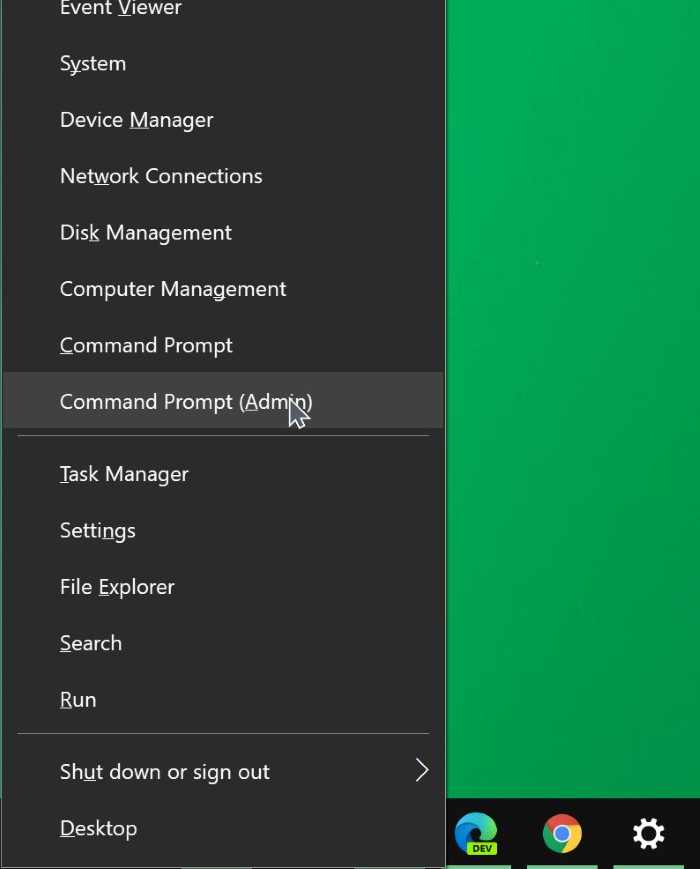This screenshot has height=869, width=700.
Task: Select Desktop at the menu bottom
Action: pos(223,829)
